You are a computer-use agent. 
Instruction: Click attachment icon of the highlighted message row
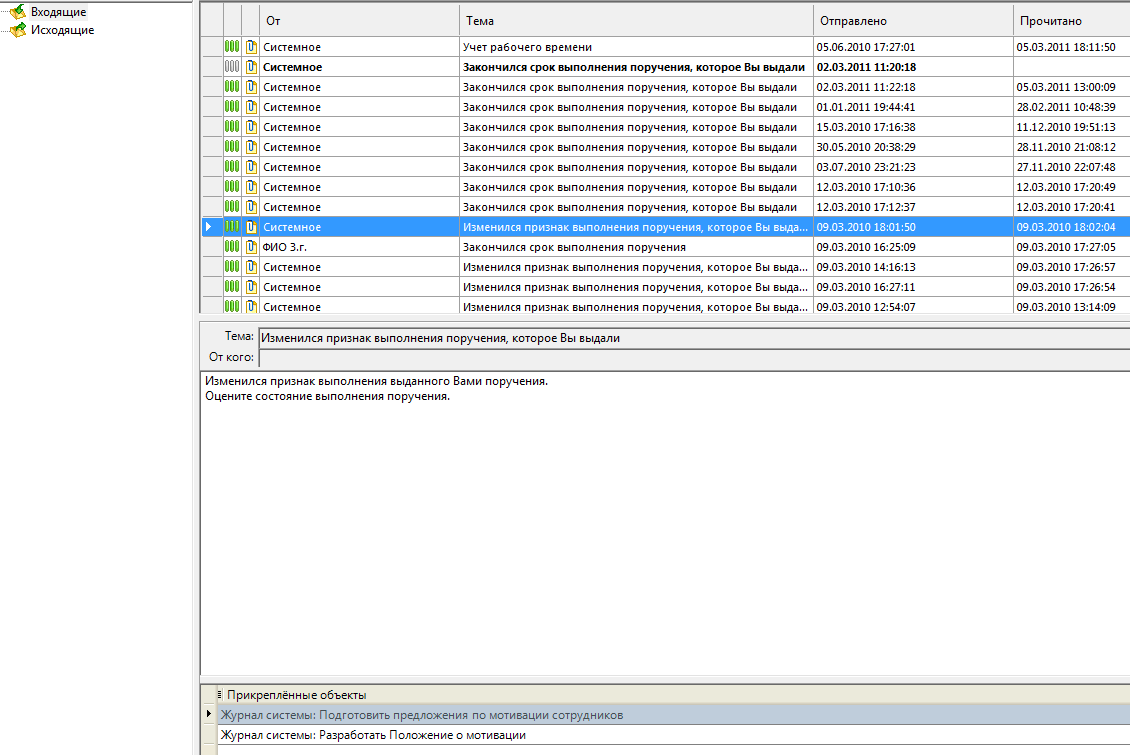click(252, 227)
